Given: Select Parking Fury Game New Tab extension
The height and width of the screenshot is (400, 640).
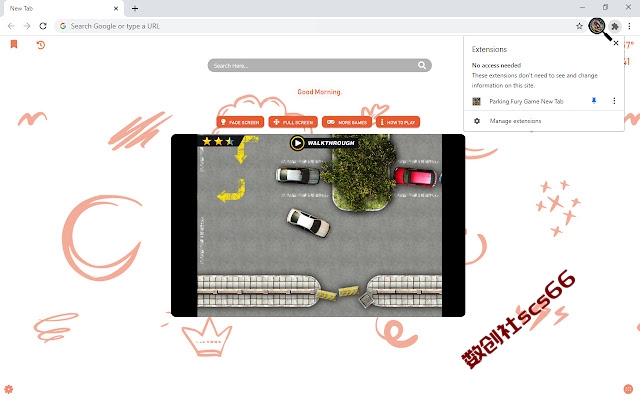Looking at the screenshot, I should [526, 101].
